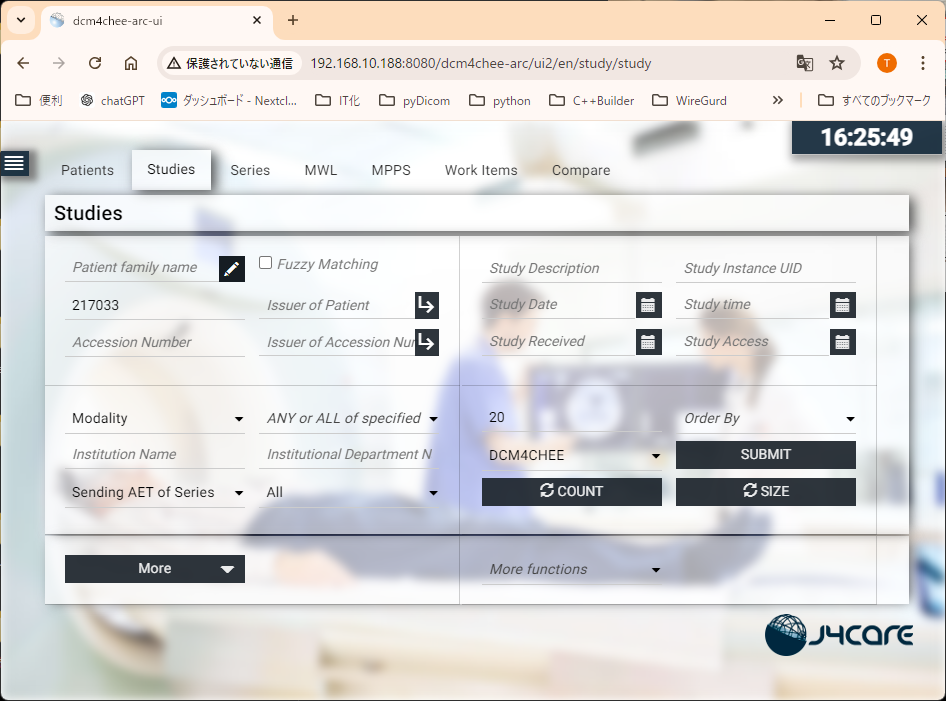The height and width of the screenshot is (701, 946).
Task: Click the COUNT button
Action: (572, 492)
